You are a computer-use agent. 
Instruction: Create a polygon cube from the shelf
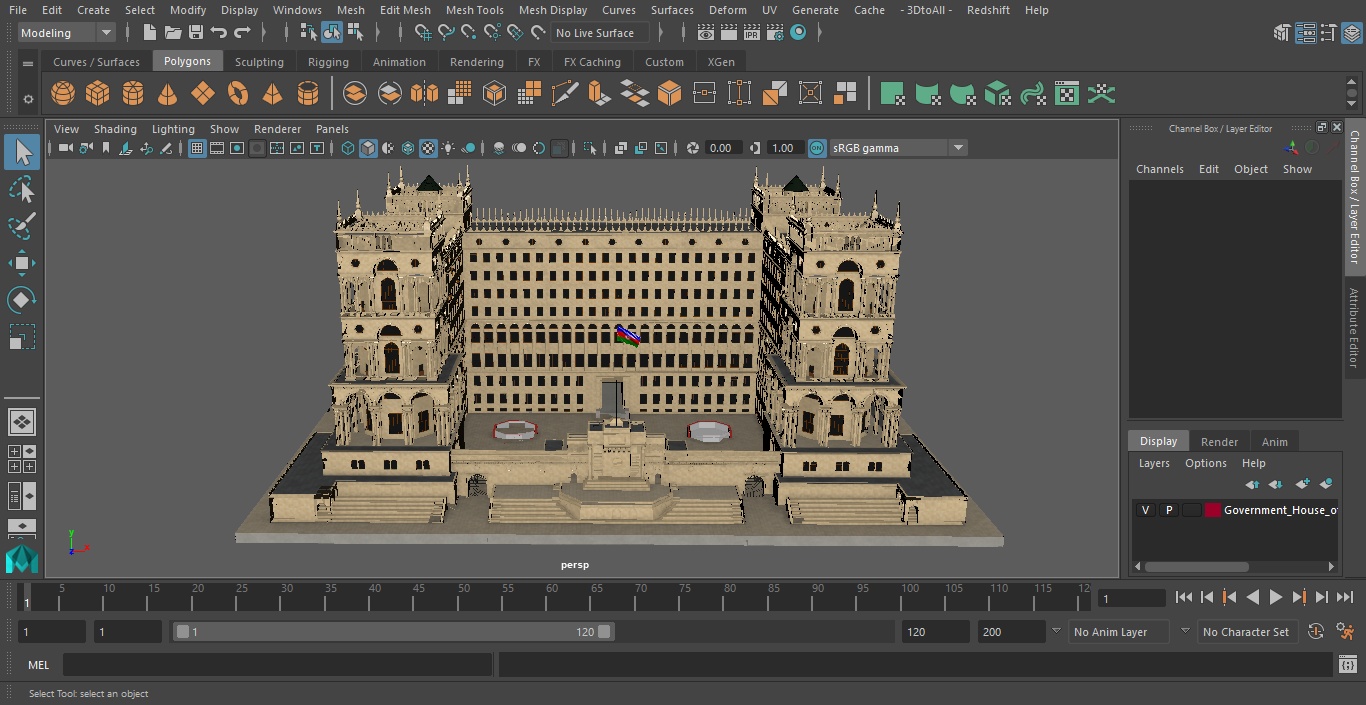tap(97, 94)
